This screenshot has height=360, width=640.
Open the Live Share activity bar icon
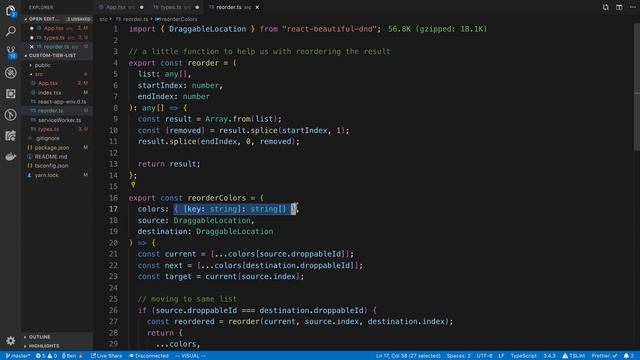coord(11,136)
